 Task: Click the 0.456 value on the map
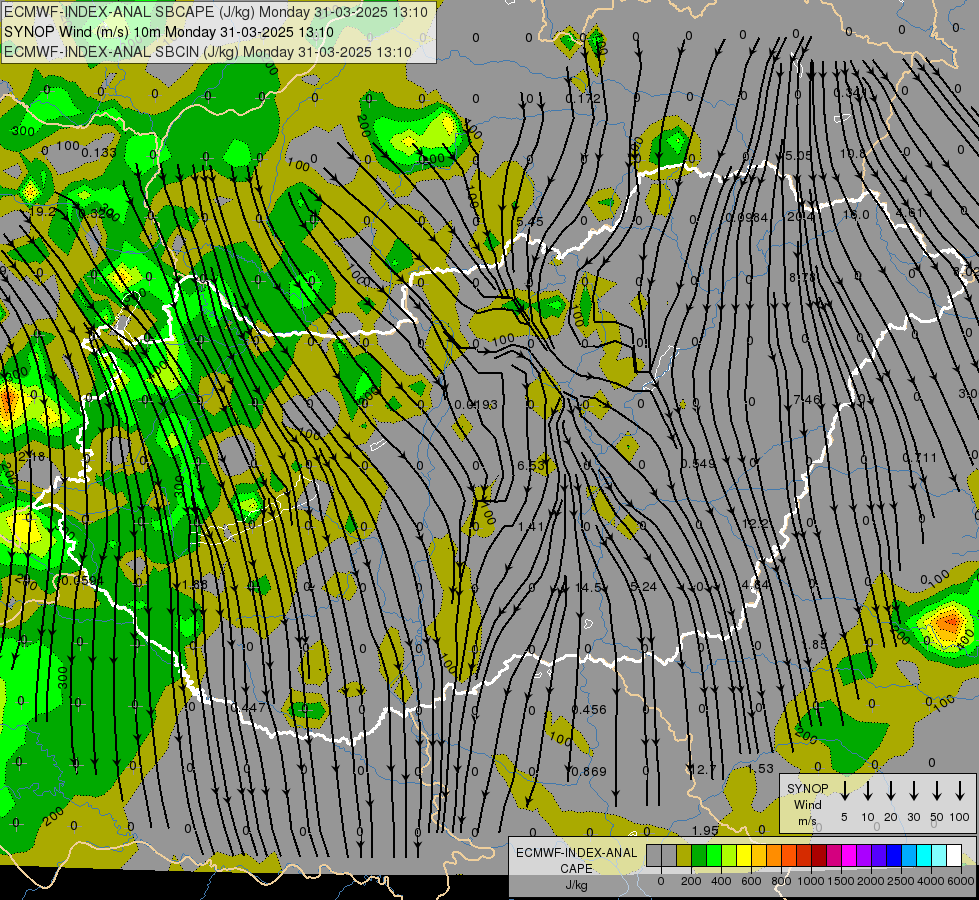[x=589, y=710]
